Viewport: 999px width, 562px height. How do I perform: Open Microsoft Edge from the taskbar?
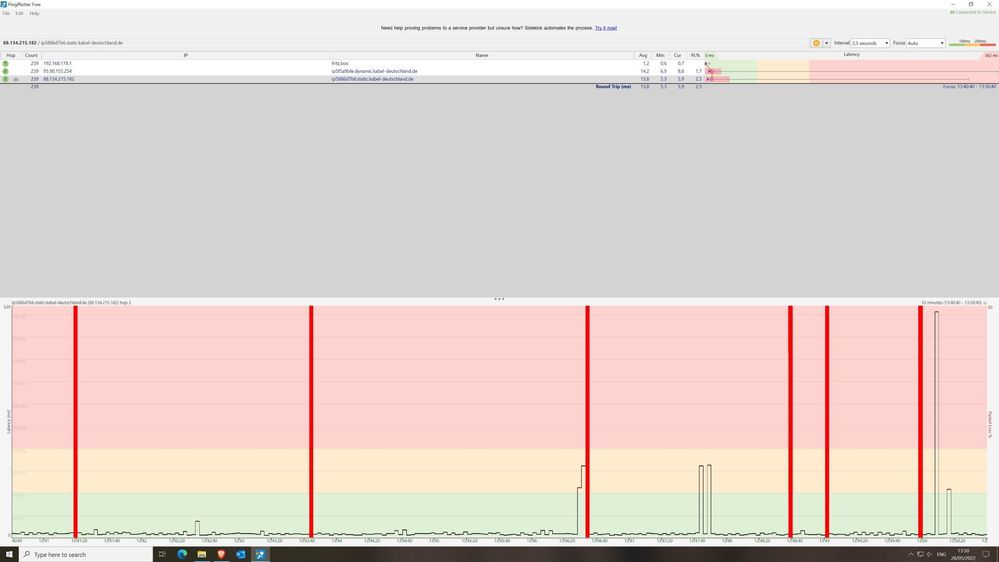coord(182,554)
